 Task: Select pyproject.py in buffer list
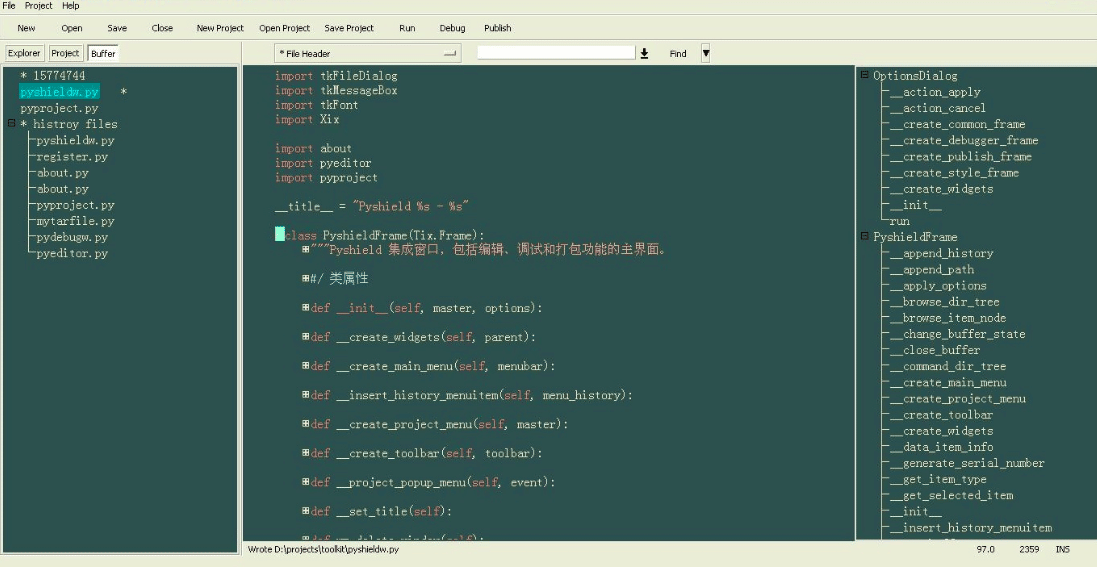59,108
